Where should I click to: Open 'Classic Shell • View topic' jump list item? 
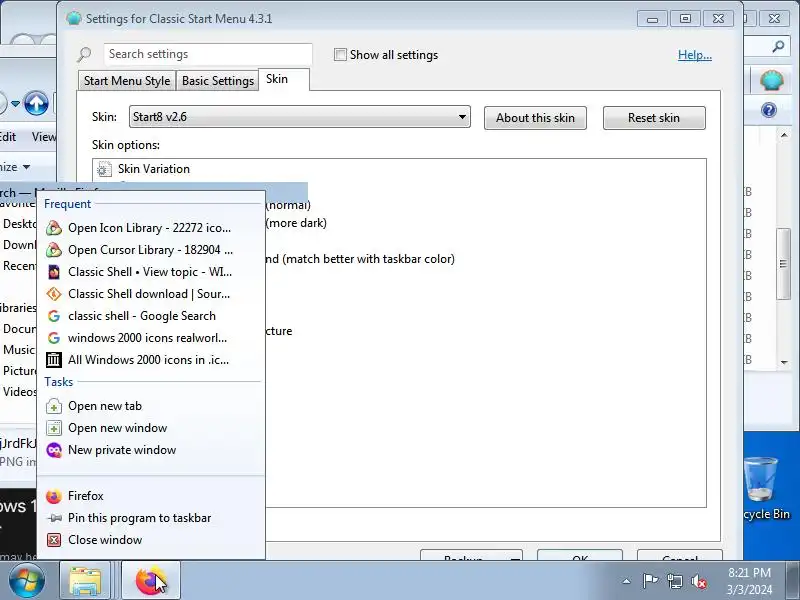click(151, 271)
